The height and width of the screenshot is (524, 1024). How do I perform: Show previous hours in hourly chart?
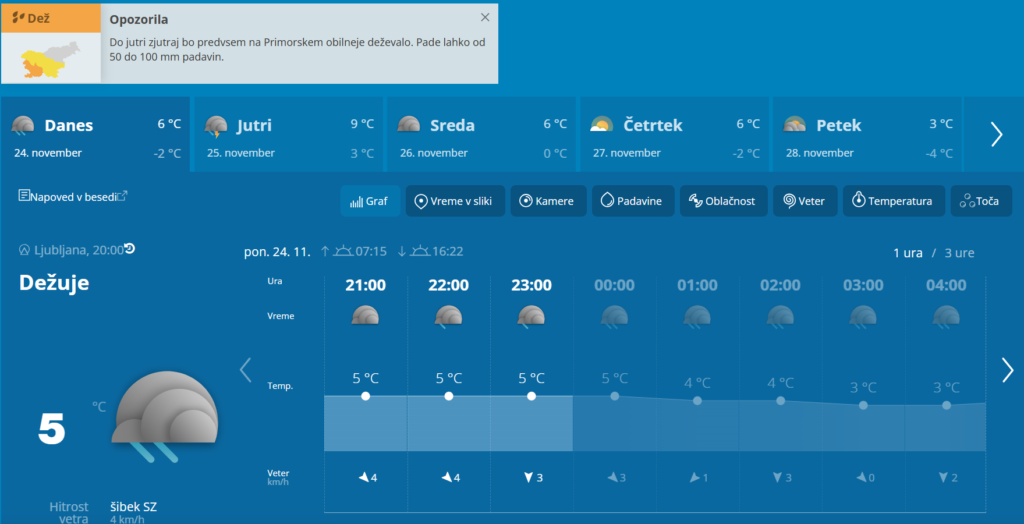(x=245, y=370)
